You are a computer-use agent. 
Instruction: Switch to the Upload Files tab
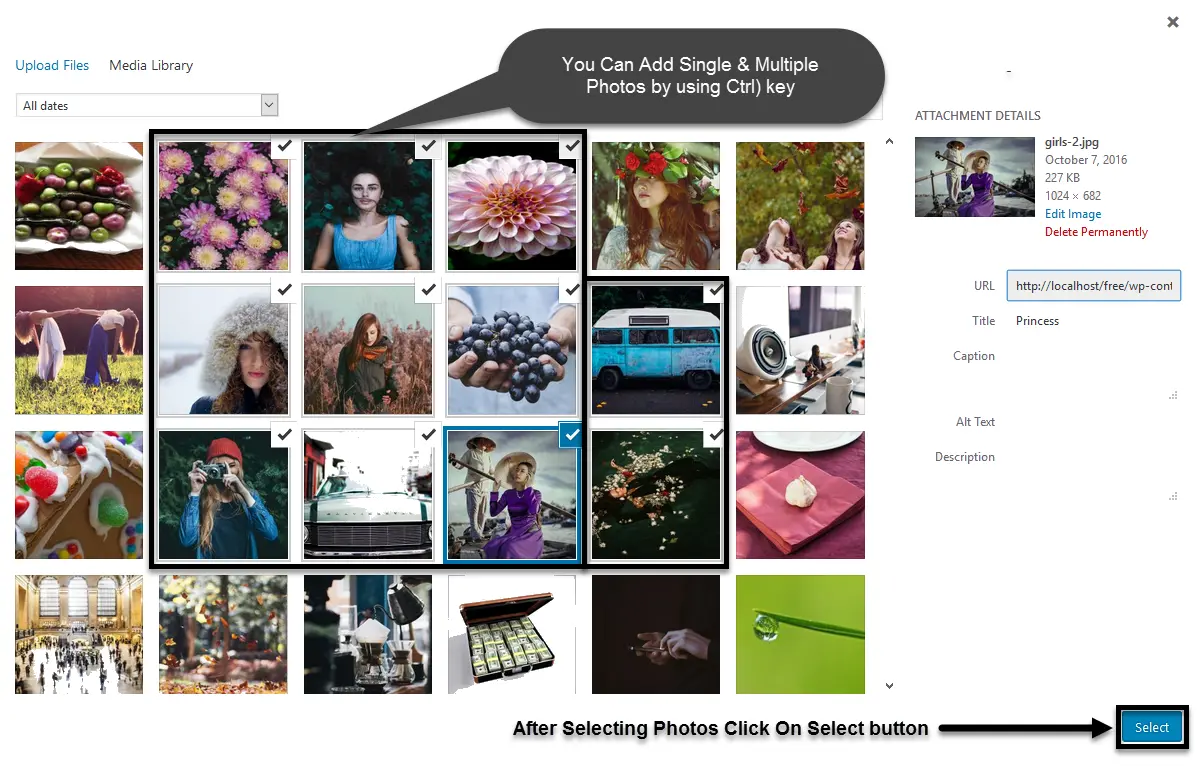(x=52, y=66)
